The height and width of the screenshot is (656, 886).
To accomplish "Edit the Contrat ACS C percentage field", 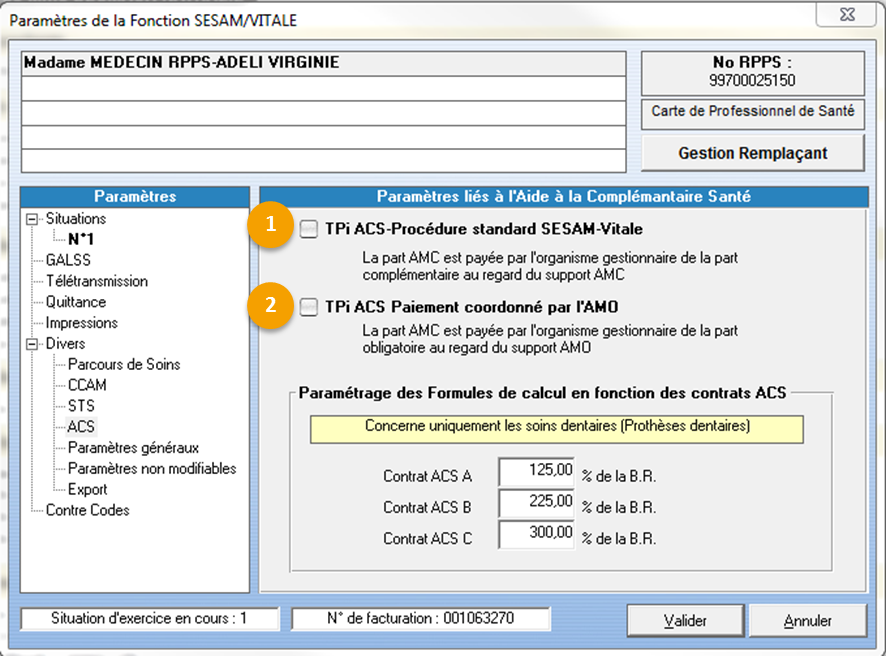I will (x=536, y=534).
